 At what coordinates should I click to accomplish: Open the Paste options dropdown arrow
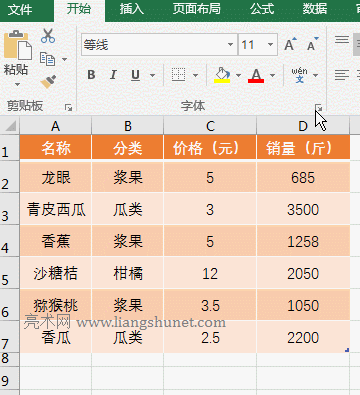[x=17, y=85]
